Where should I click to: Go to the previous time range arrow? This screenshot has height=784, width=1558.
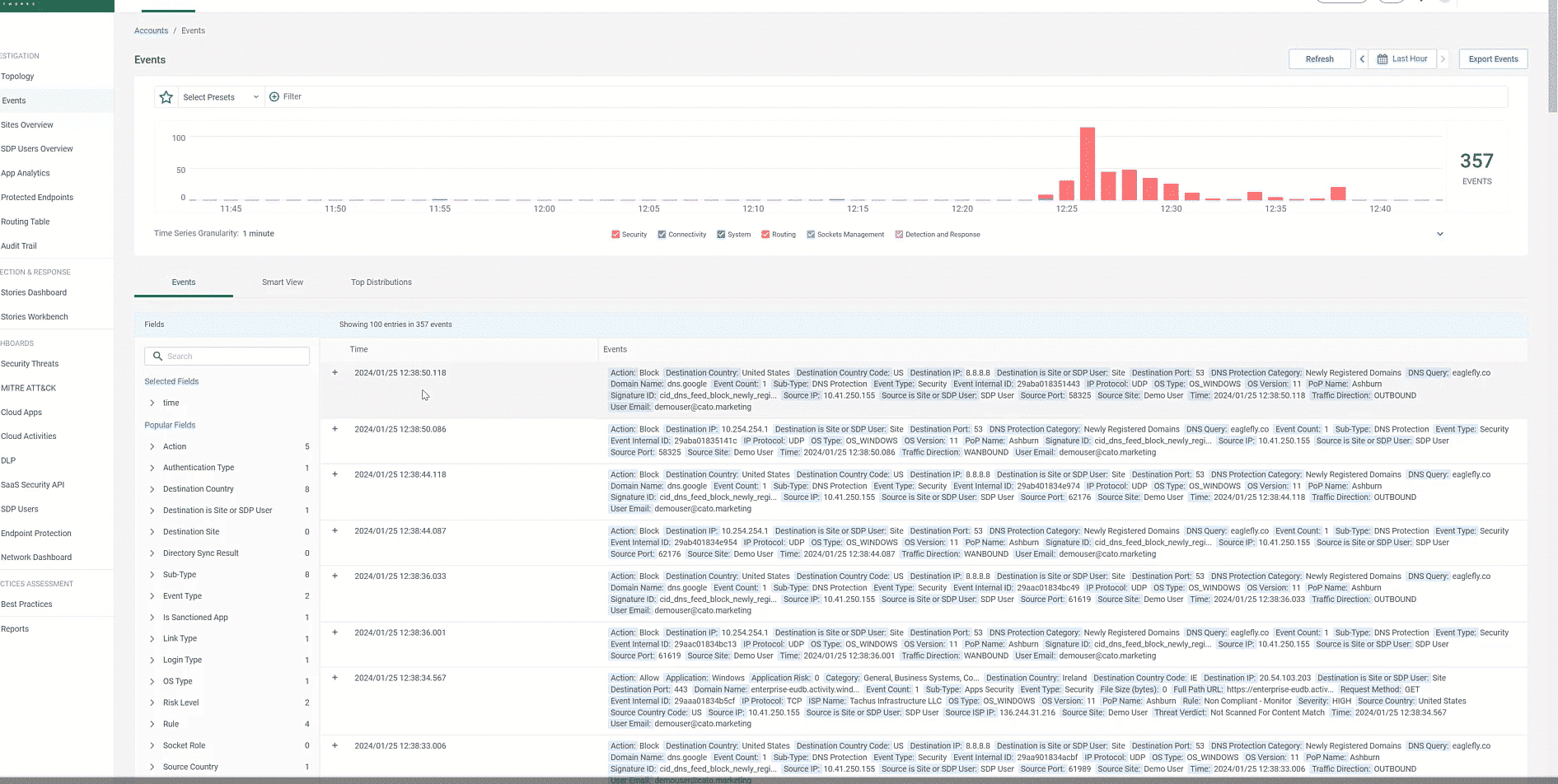coord(1362,59)
